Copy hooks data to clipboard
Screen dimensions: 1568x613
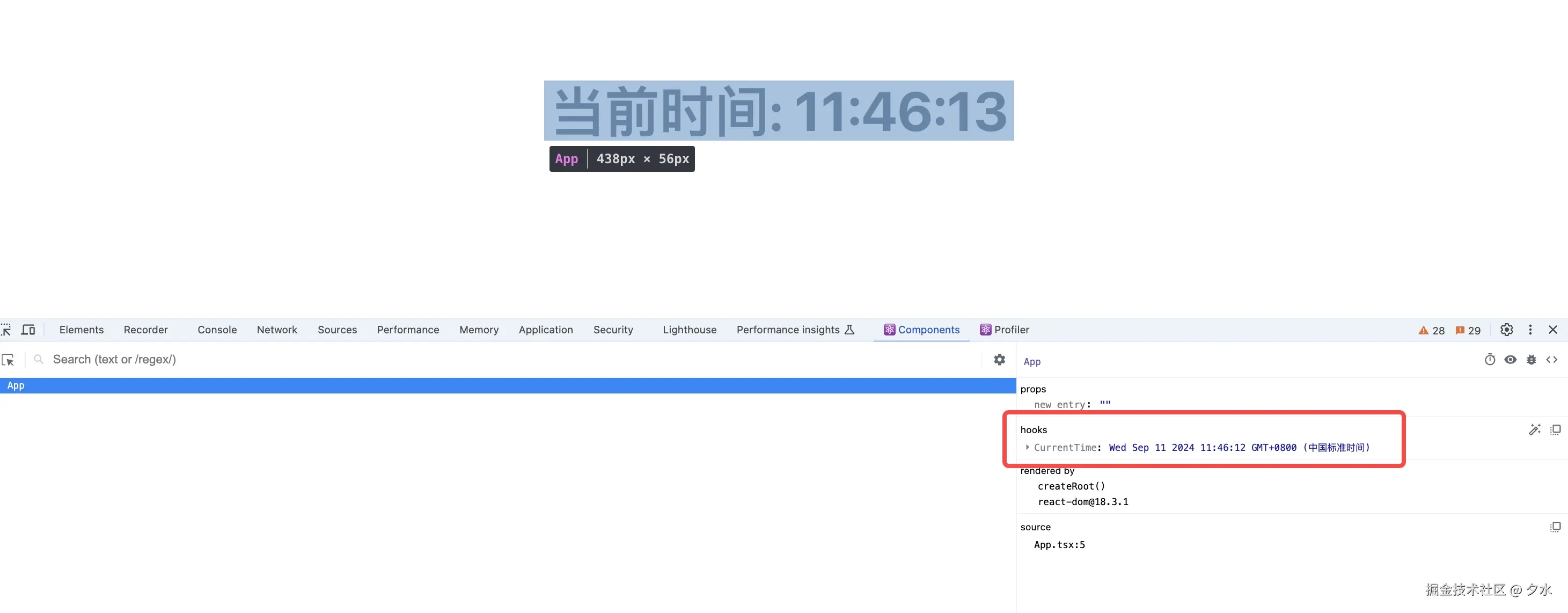[x=1556, y=429]
